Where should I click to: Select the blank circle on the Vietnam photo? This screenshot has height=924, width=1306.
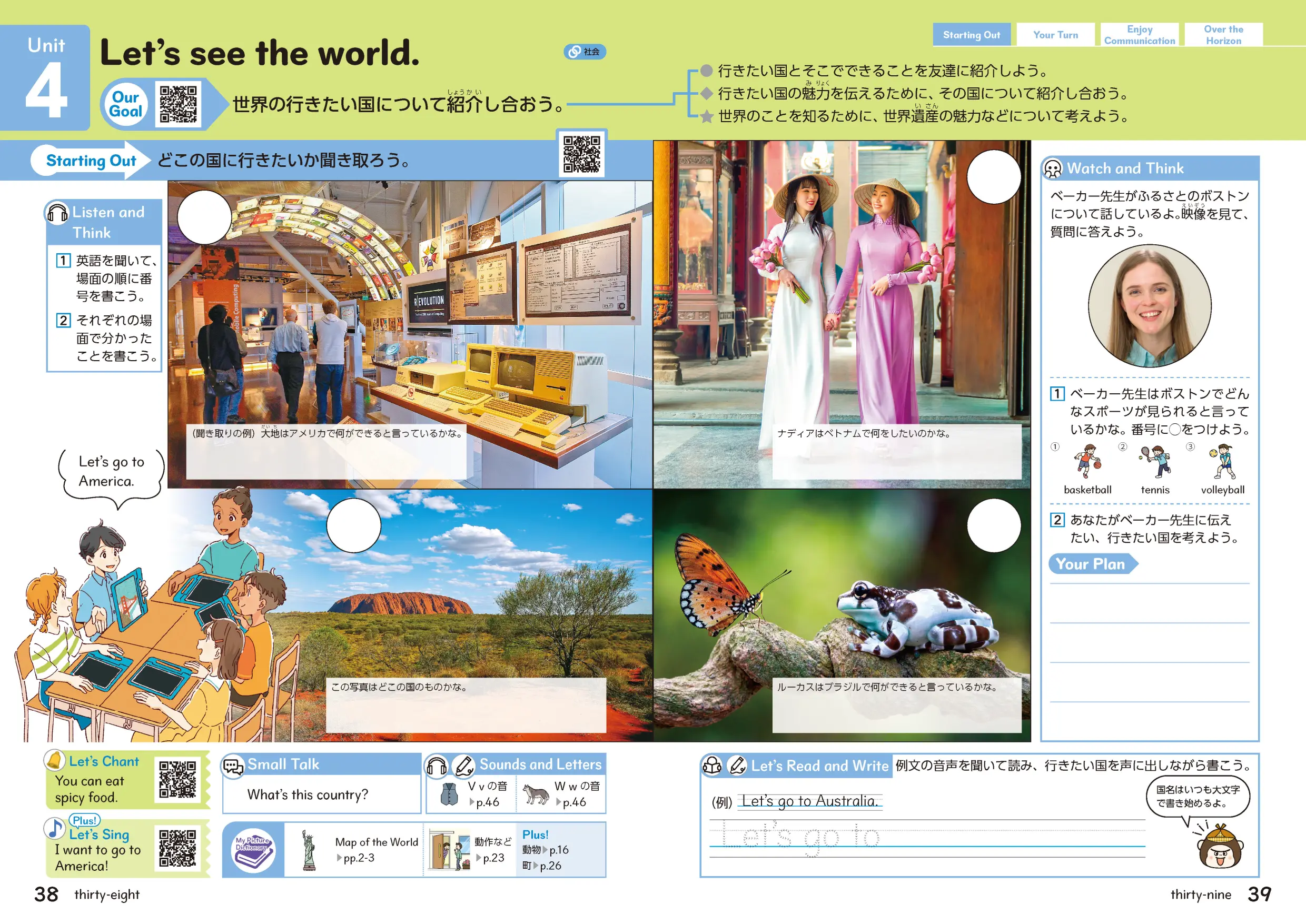(x=994, y=177)
